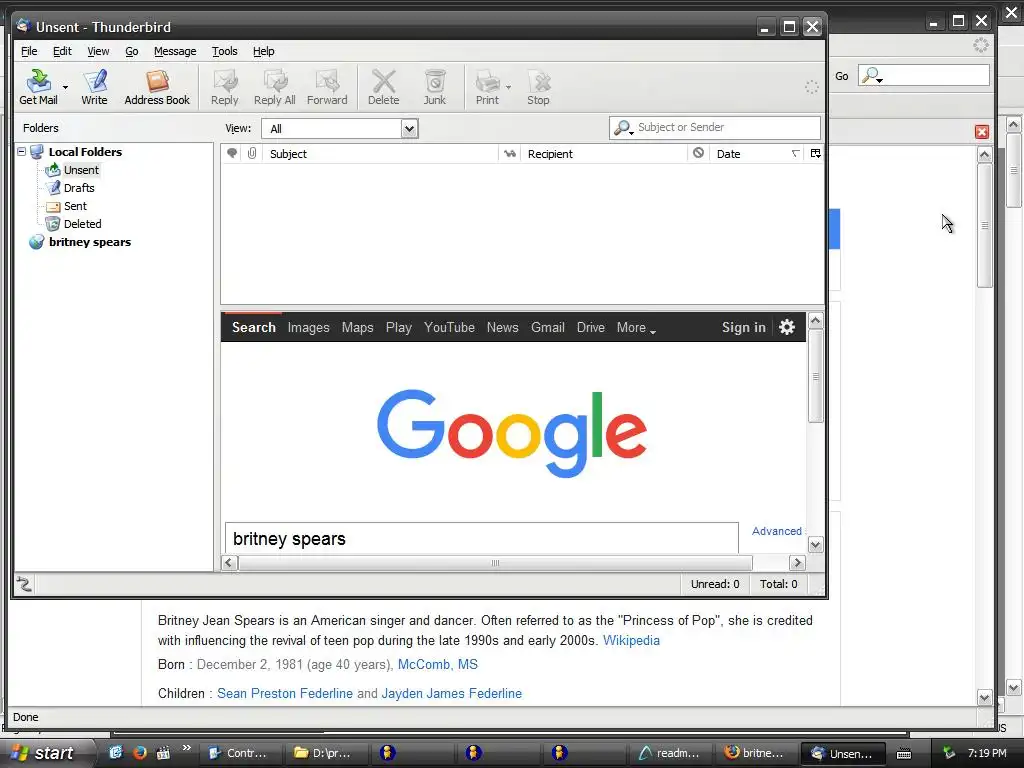Click the Google search box with britney spears
Image resolution: width=1024 pixels, height=768 pixels.
click(x=482, y=538)
